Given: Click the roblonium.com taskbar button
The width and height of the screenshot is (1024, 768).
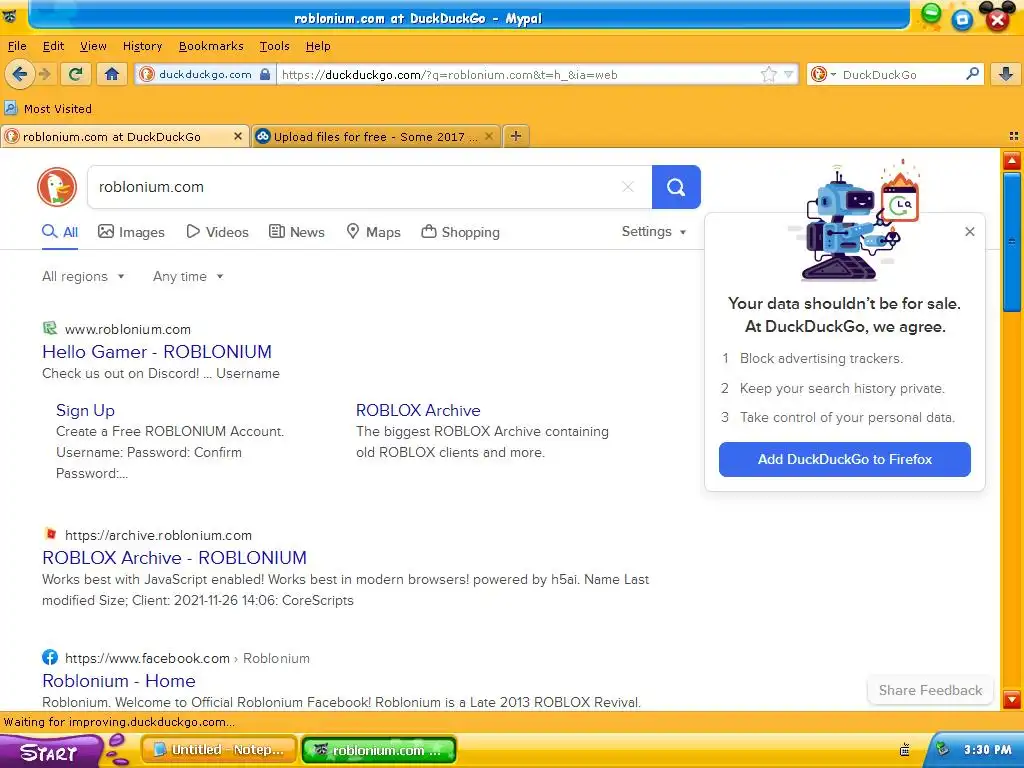Looking at the screenshot, I should pos(379,750).
